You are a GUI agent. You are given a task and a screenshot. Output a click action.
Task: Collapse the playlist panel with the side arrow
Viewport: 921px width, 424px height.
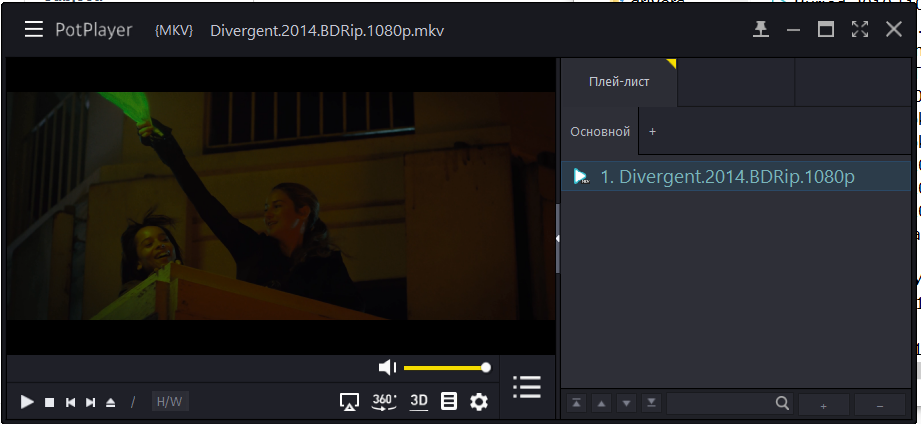pos(557,238)
